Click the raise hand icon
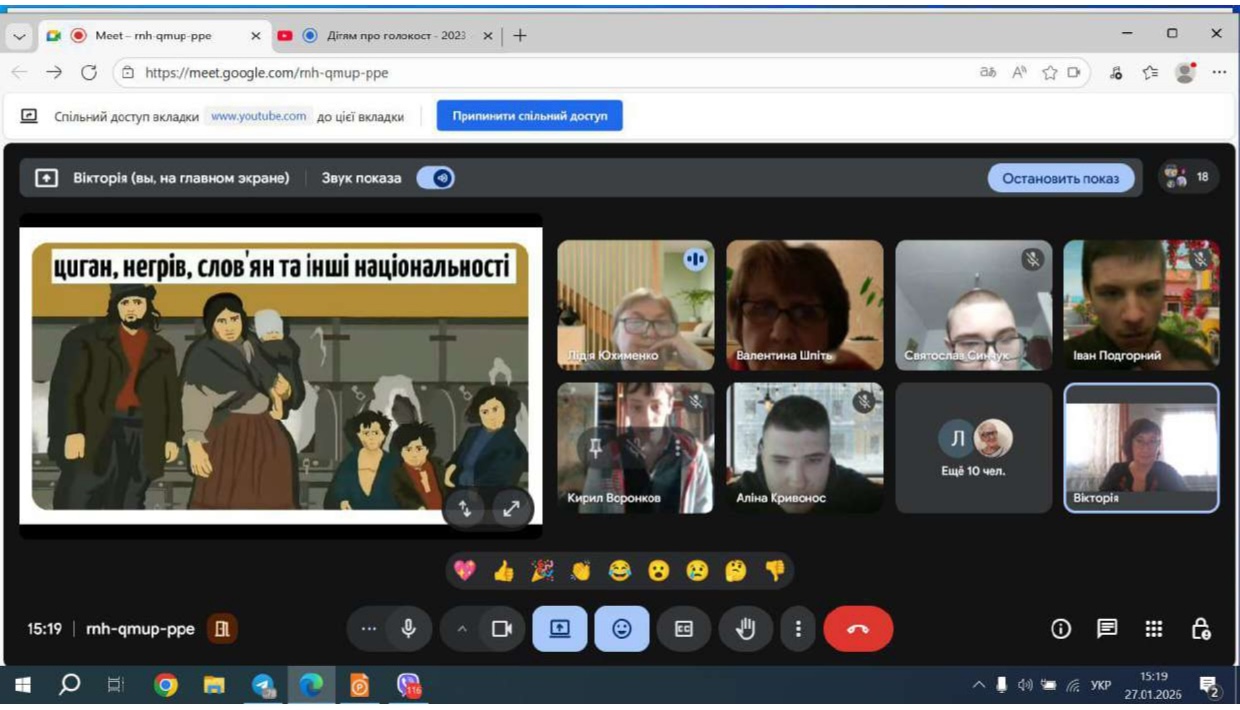The height and width of the screenshot is (710, 1240). [x=745, y=629]
